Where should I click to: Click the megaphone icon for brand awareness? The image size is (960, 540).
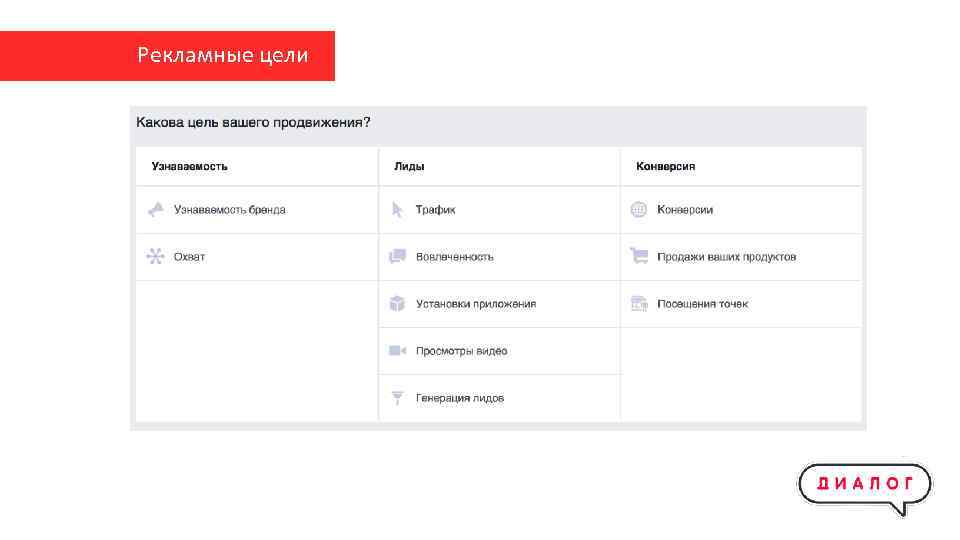point(155,210)
